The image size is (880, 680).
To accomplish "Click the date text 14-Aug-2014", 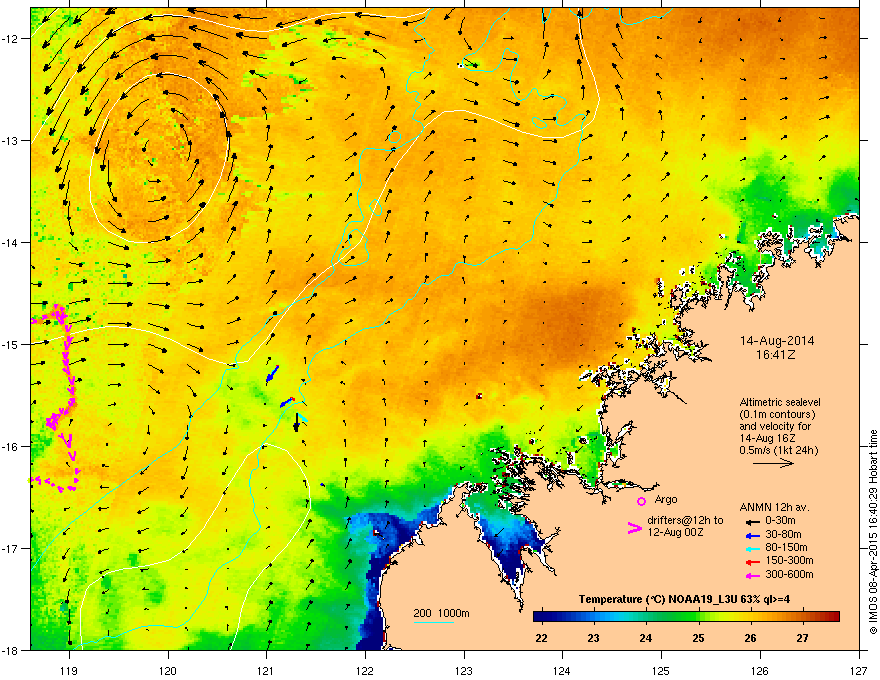I will click(777, 341).
